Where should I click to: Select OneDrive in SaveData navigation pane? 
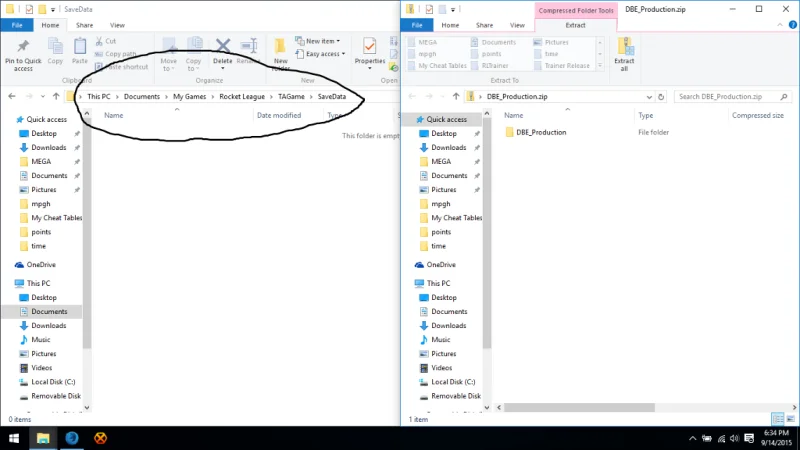[x=41, y=265]
